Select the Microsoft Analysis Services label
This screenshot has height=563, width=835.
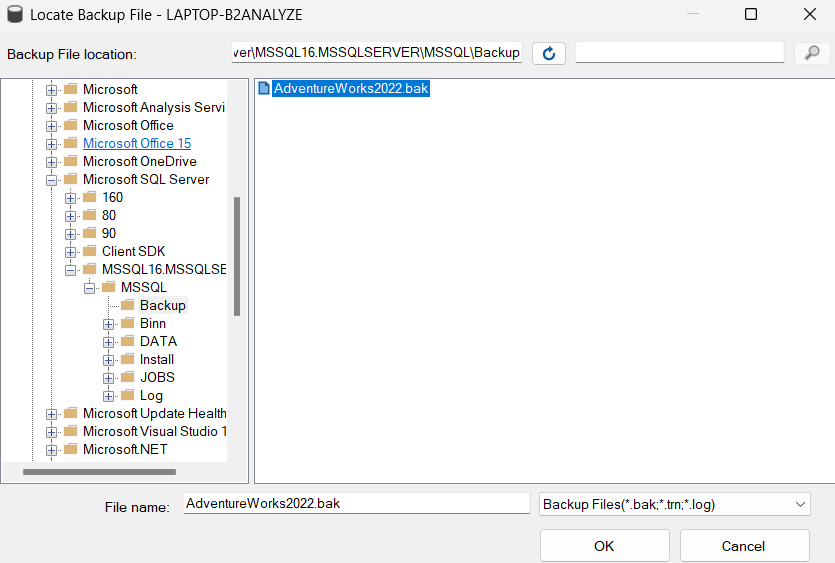(x=154, y=107)
